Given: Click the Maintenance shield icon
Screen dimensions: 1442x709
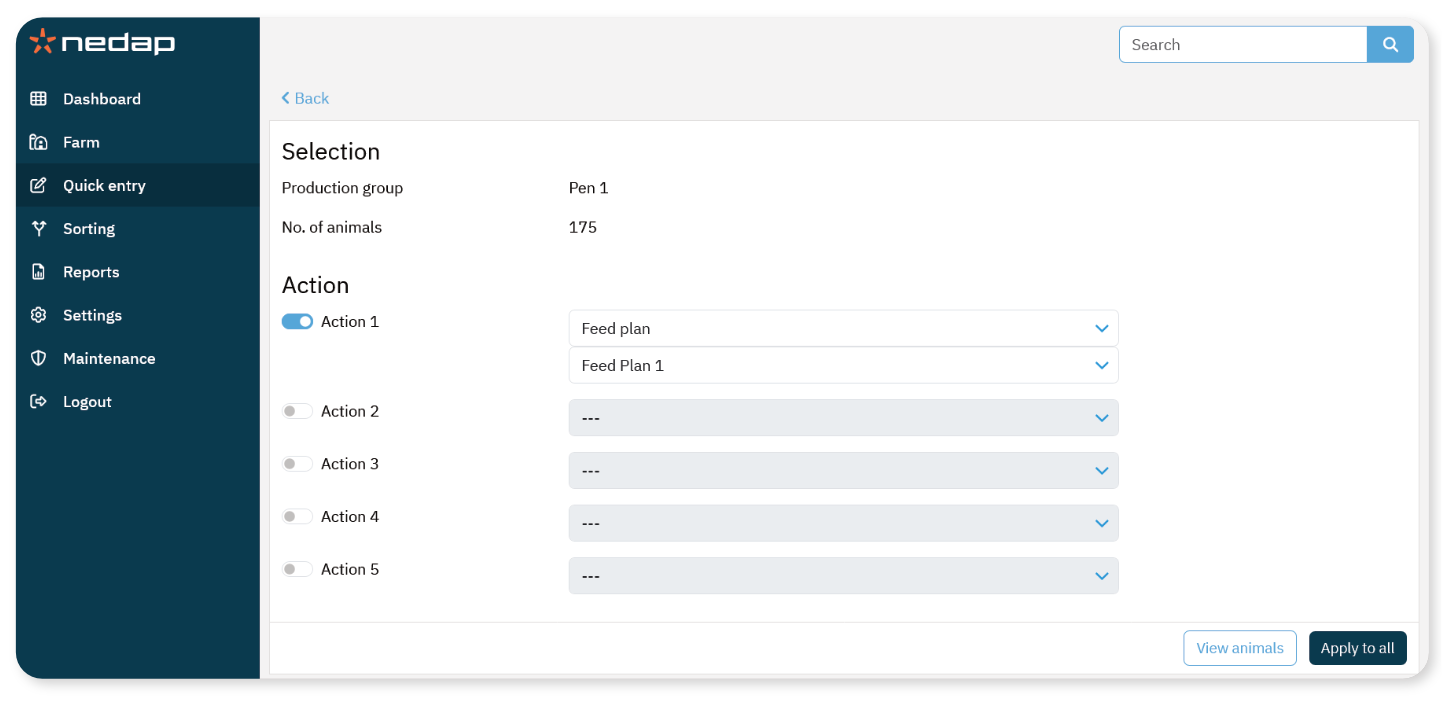Looking at the screenshot, I should tap(39, 358).
